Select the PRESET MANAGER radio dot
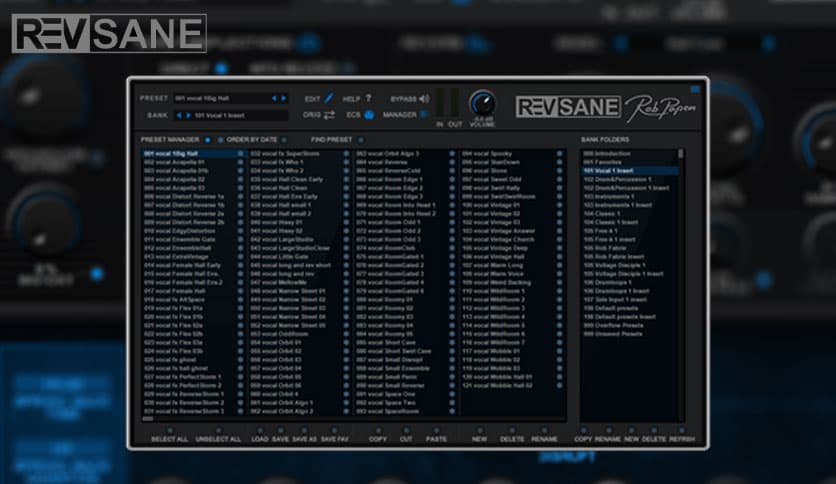The height and width of the screenshot is (484, 836). tap(207, 140)
